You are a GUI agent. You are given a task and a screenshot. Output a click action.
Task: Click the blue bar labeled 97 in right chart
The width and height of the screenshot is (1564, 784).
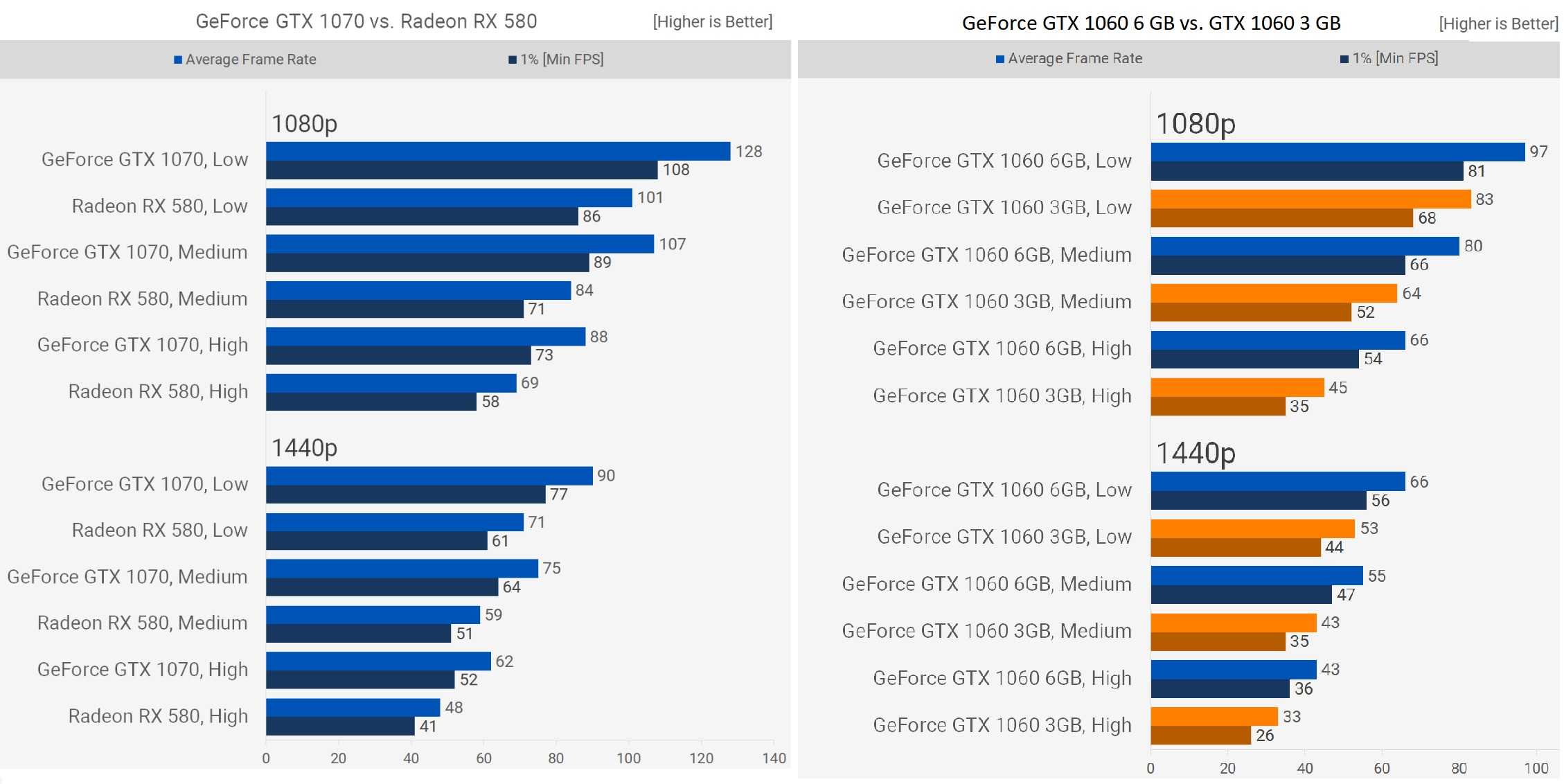[x=1338, y=152]
